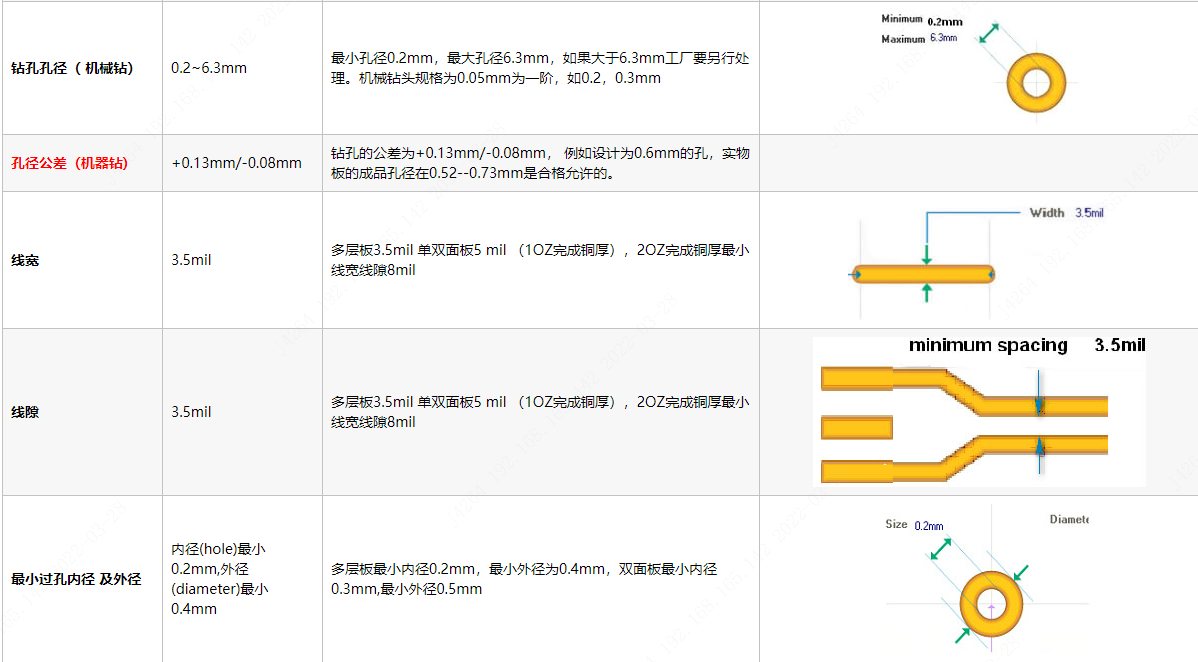Click the red 孔径公差（机器钻）label
The height and width of the screenshot is (662, 1198).
[70, 163]
